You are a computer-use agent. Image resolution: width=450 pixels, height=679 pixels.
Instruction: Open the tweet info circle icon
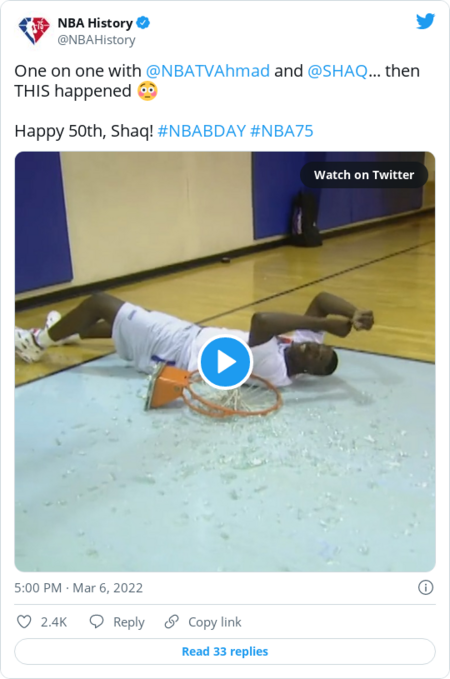[x=425, y=588]
